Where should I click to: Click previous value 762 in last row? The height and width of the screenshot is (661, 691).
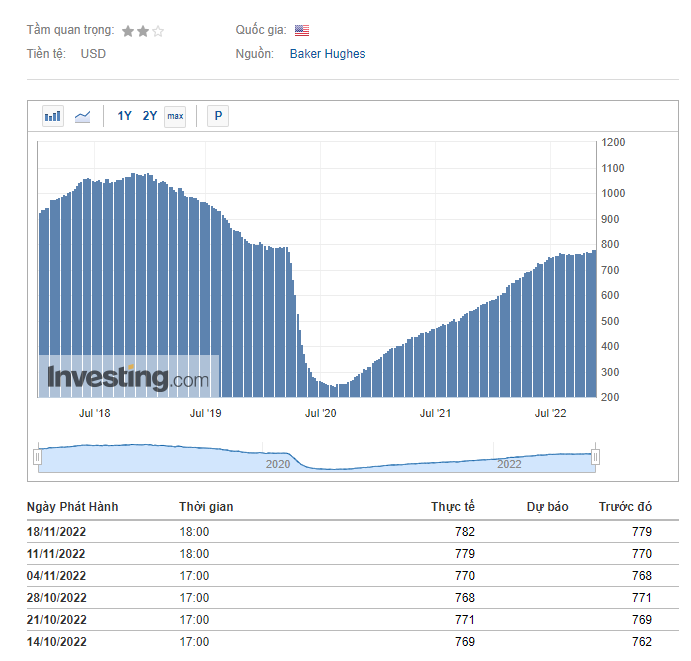[642, 642]
